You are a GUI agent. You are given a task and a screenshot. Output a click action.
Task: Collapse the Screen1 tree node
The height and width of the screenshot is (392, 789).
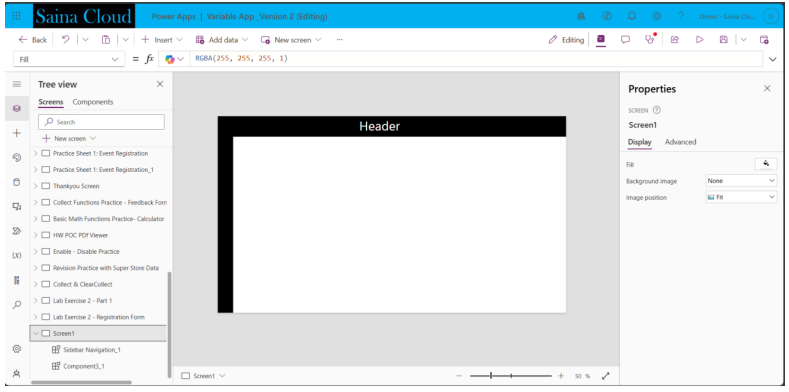(x=35, y=333)
